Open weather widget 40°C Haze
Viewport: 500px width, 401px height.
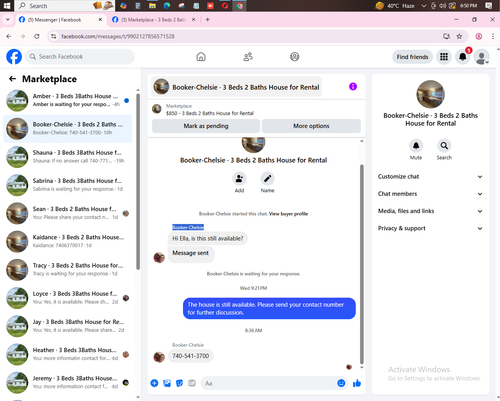click(x=395, y=6)
